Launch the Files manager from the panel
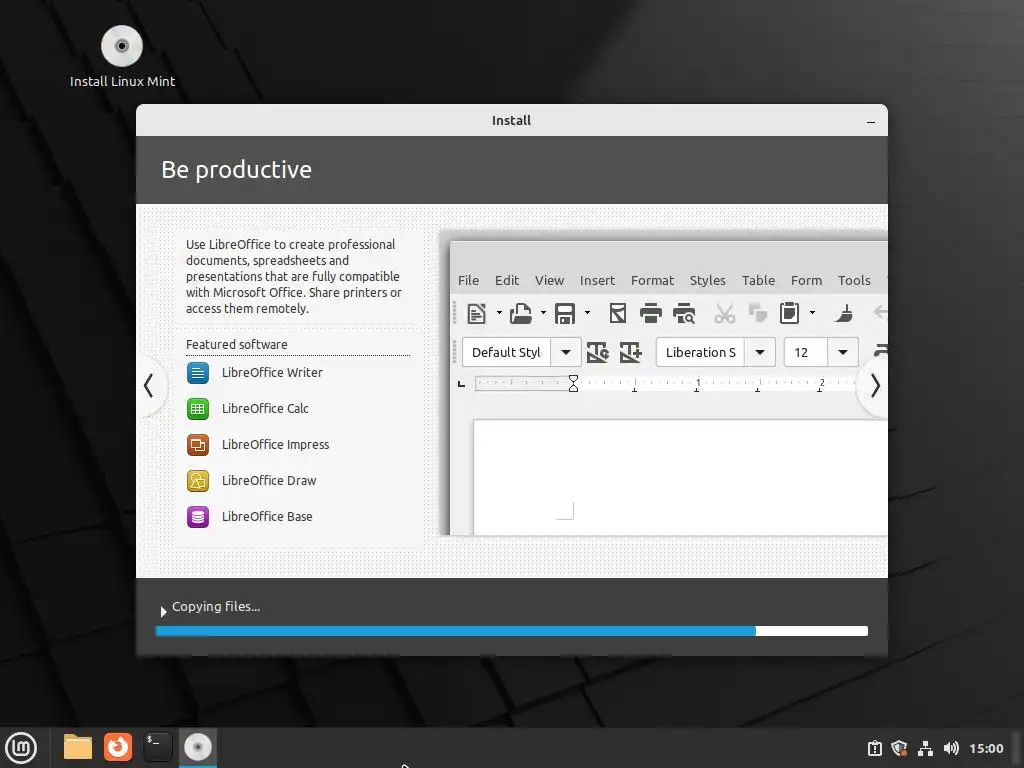Screen dimensions: 1024x768 (x=78, y=747)
